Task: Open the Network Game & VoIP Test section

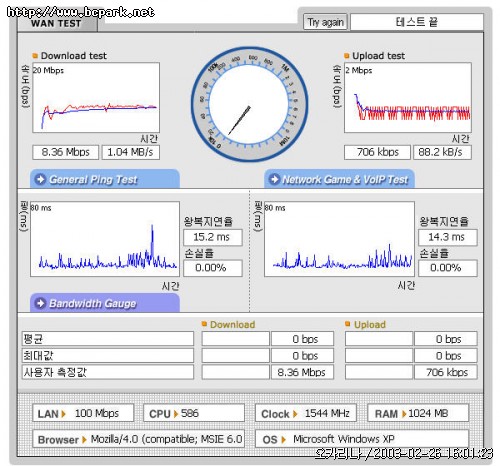Action: [339, 179]
